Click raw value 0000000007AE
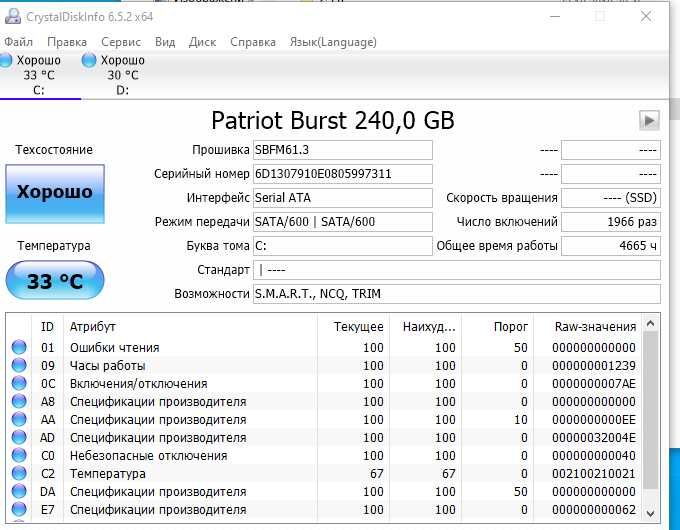This screenshot has height=530, width=680. point(594,384)
